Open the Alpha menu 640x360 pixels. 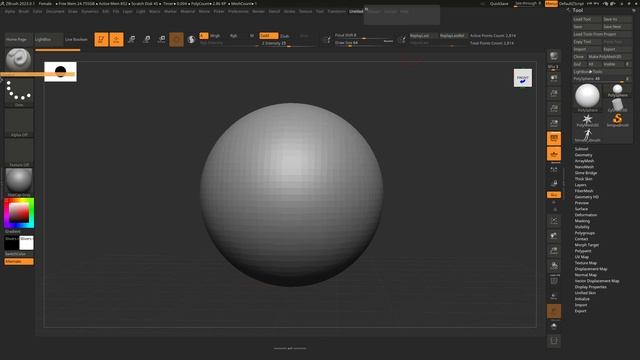click(x=10, y=11)
